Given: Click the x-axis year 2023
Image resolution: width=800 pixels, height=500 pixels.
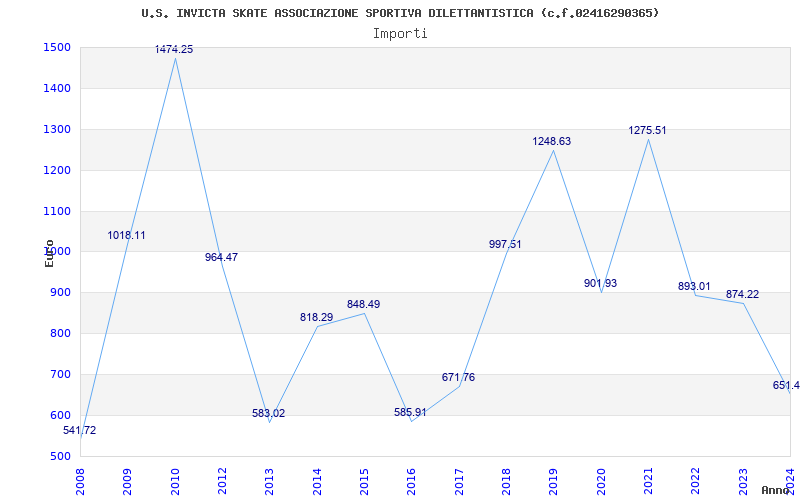Looking at the screenshot, I should [x=743, y=481].
